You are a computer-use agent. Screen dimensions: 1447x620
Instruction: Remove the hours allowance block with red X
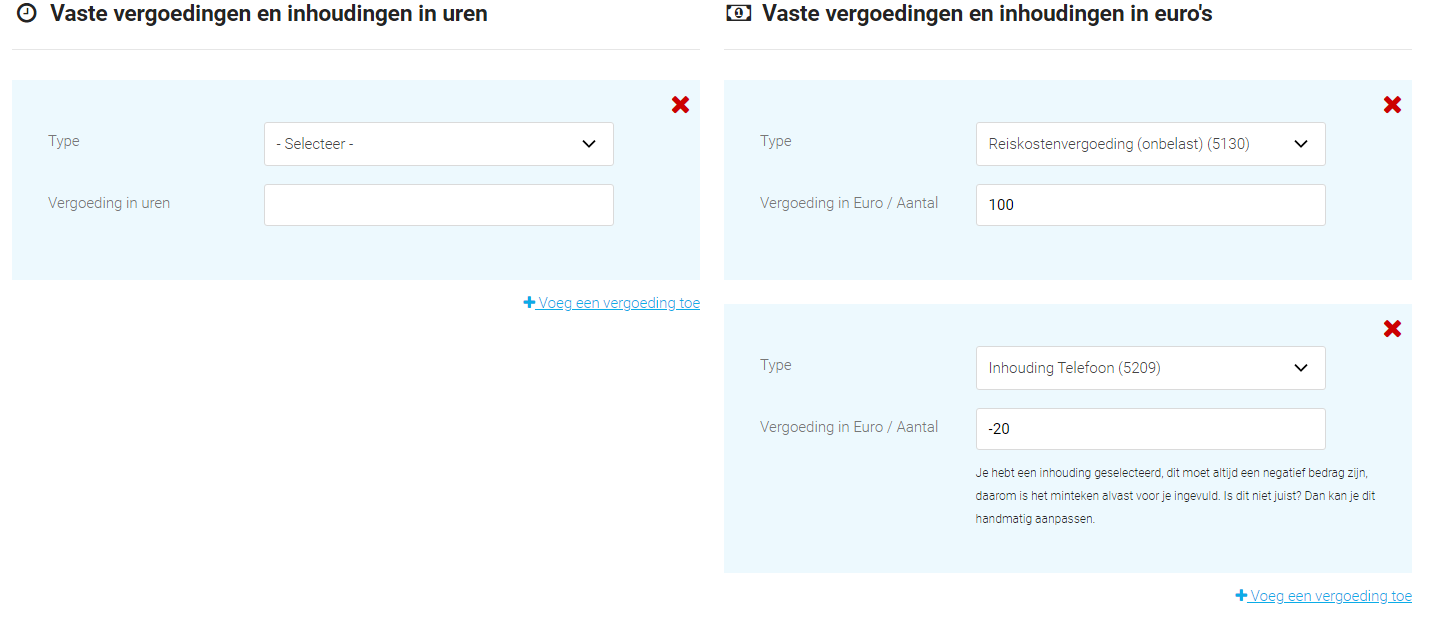coord(680,104)
